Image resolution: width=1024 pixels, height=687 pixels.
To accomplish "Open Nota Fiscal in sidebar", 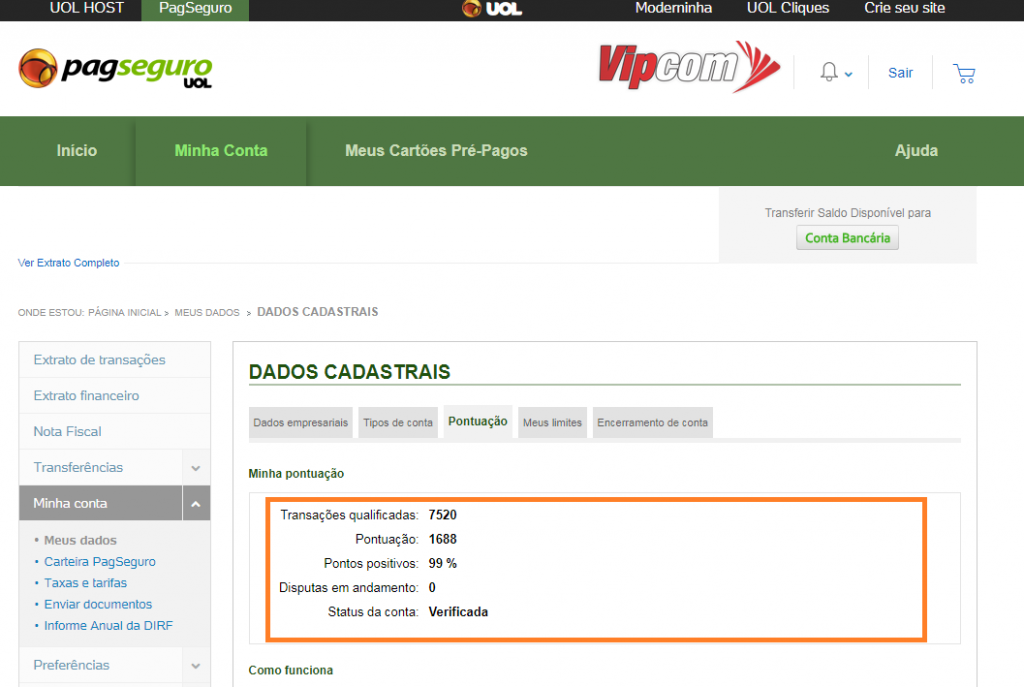I will (x=67, y=432).
